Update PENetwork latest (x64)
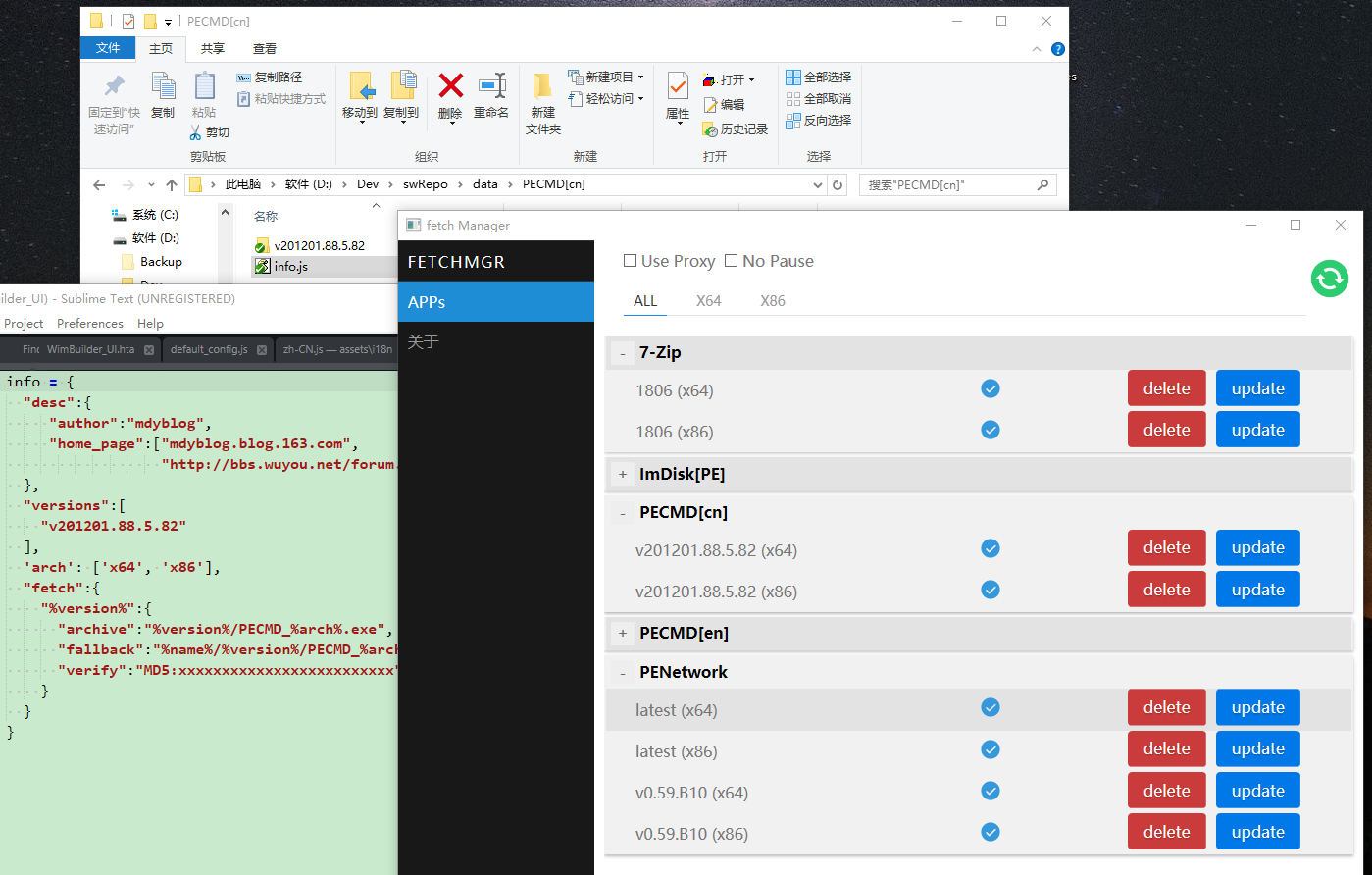The width and height of the screenshot is (1372, 875). [1258, 707]
